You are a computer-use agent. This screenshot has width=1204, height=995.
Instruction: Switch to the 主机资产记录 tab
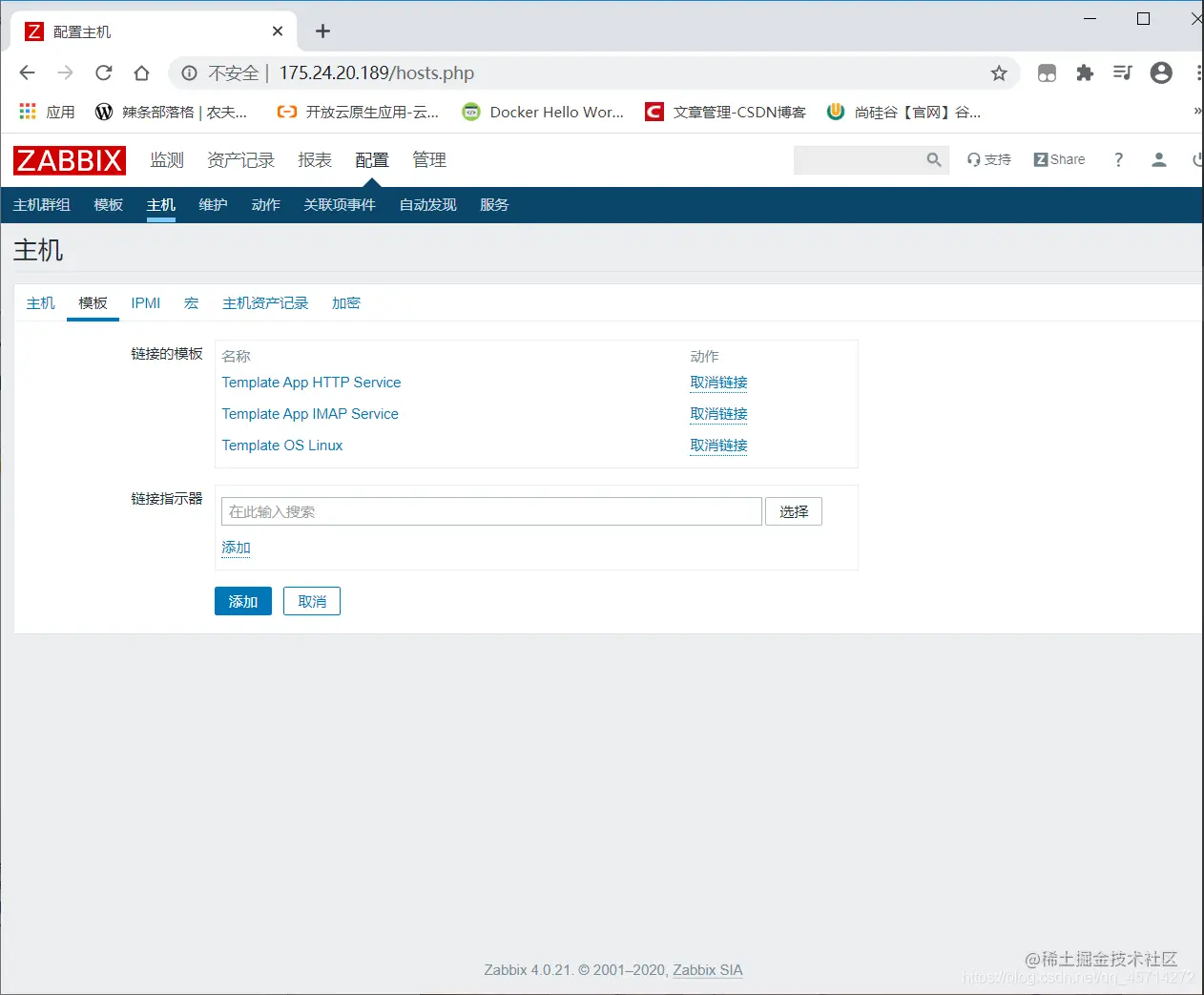click(x=265, y=303)
